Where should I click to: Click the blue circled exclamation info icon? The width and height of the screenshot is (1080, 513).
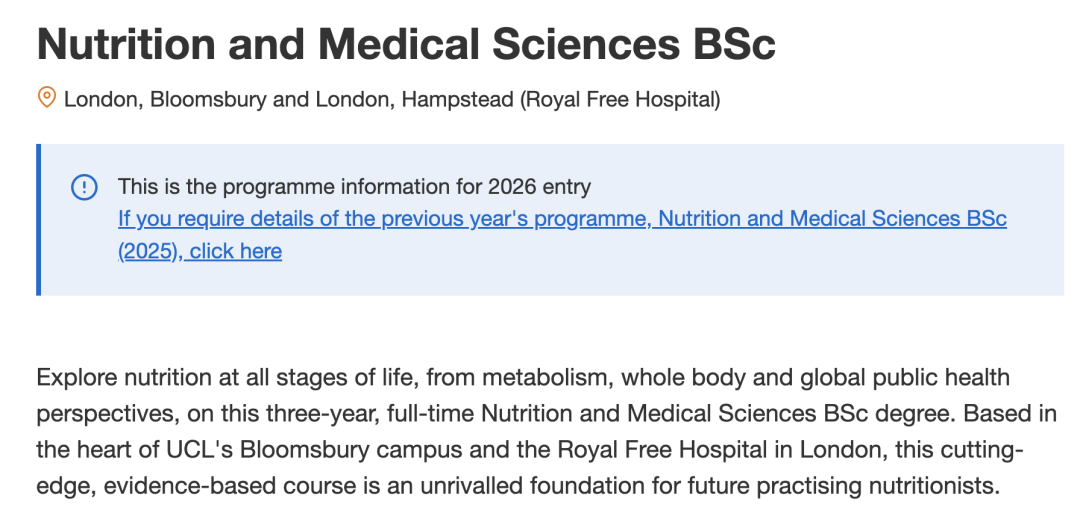tap(84, 187)
